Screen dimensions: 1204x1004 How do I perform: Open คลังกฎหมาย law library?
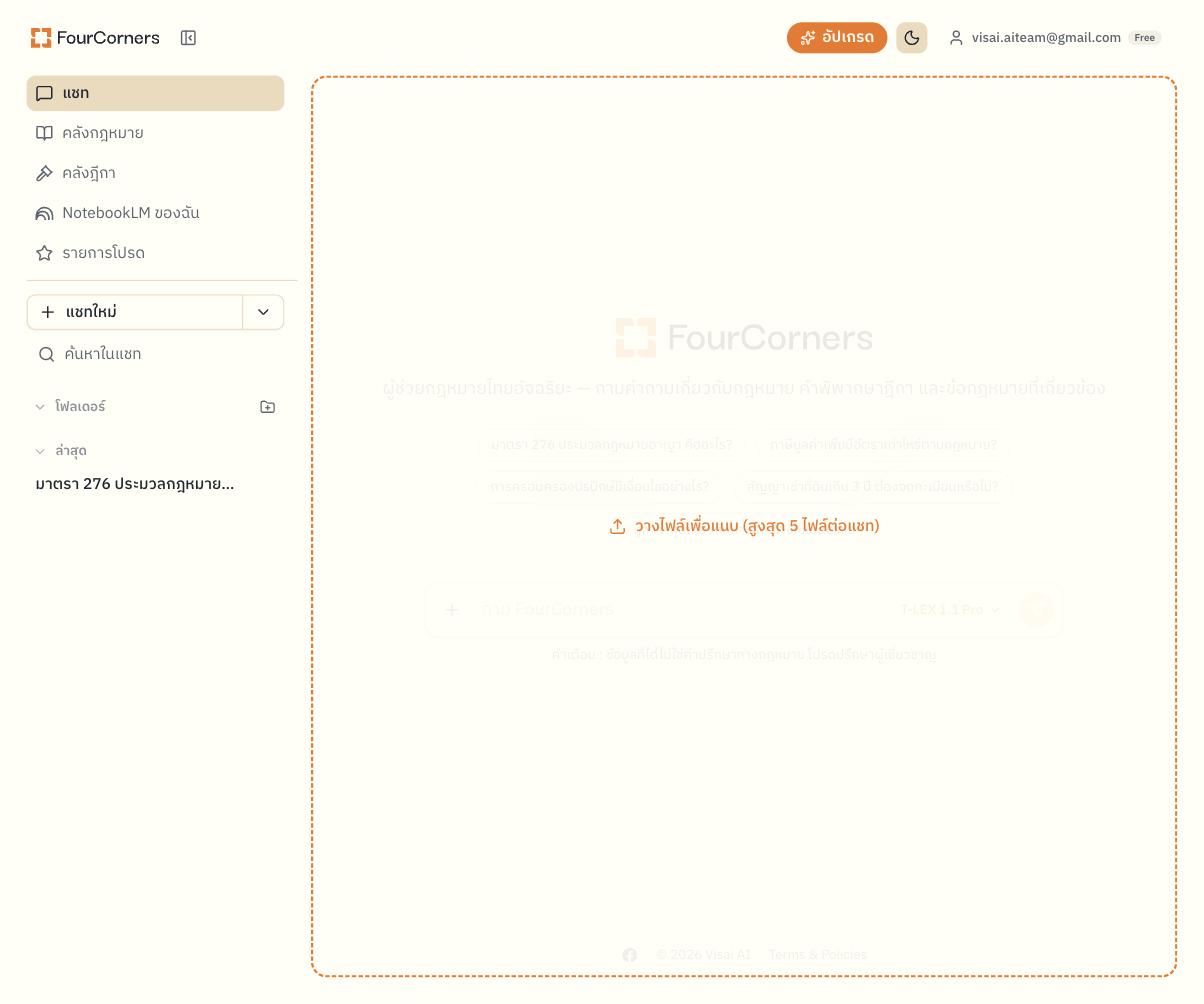(x=155, y=133)
